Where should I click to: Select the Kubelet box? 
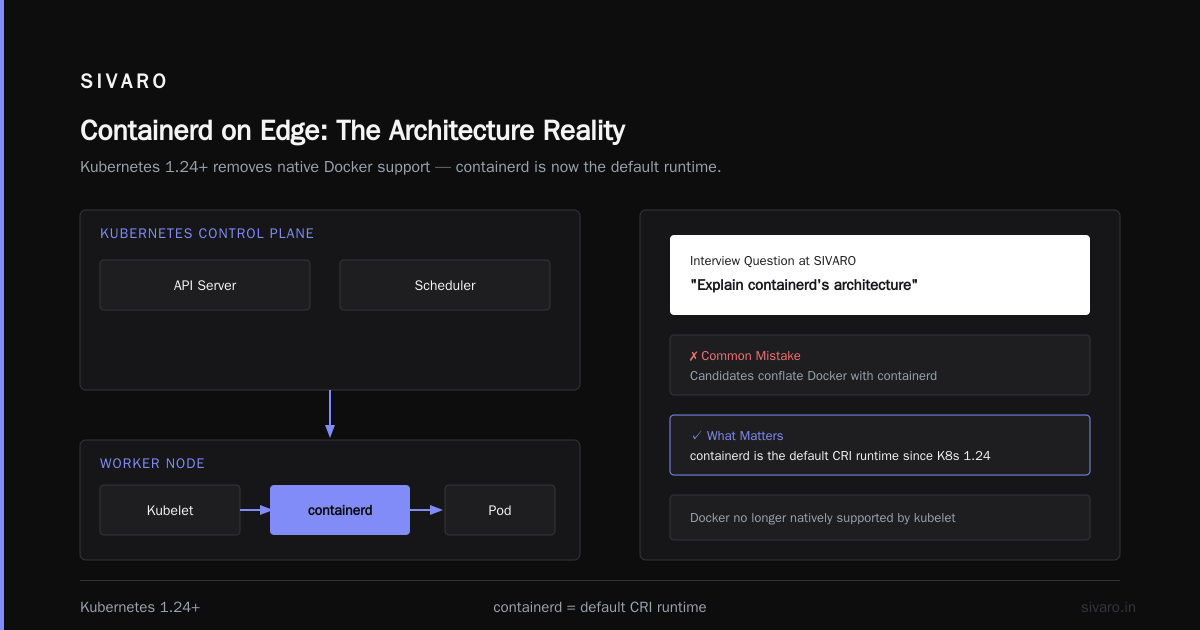point(170,510)
